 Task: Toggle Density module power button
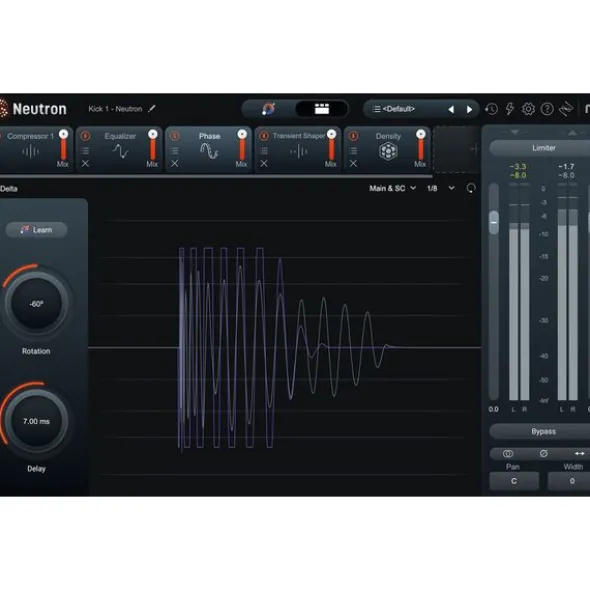pyautogui.click(x=353, y=136)
